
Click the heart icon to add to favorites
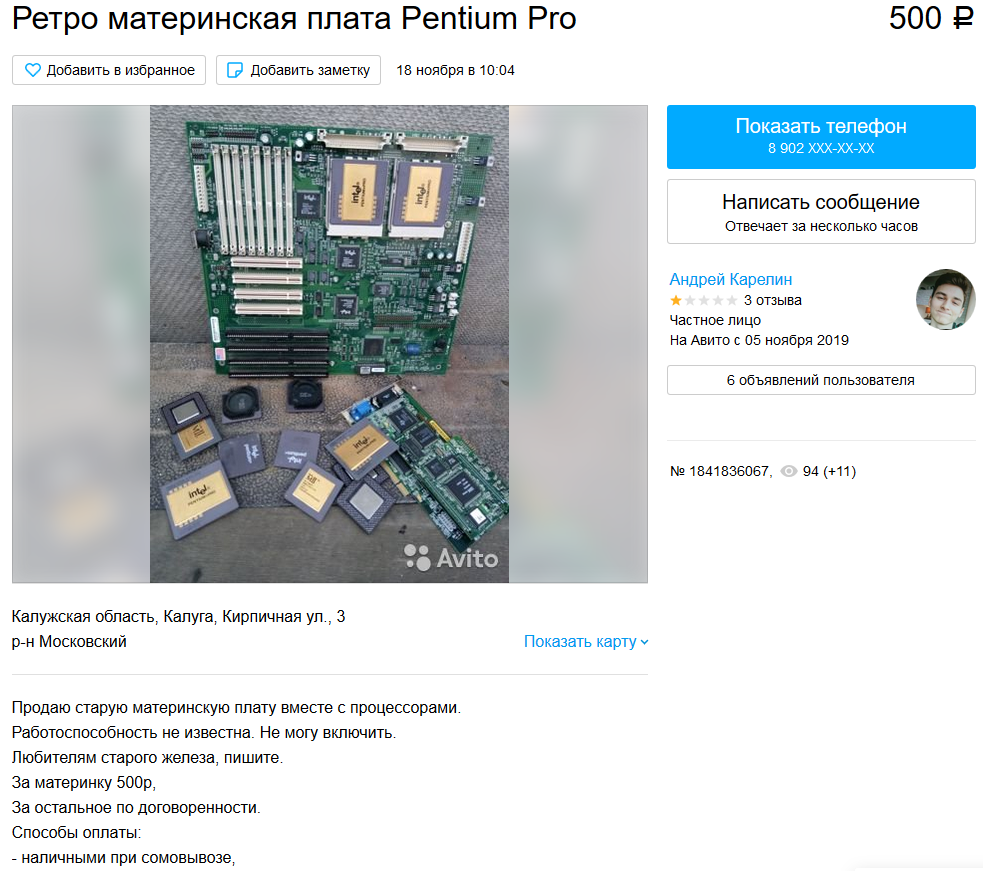[x=33, y=70]
